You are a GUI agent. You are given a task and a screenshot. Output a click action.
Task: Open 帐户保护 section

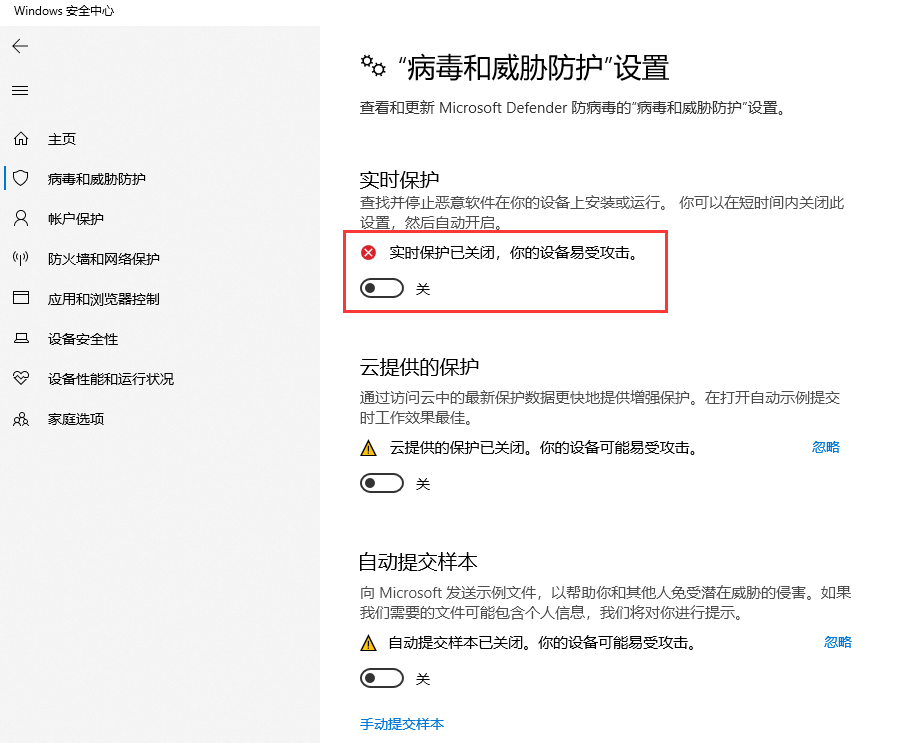pos(76,219)
